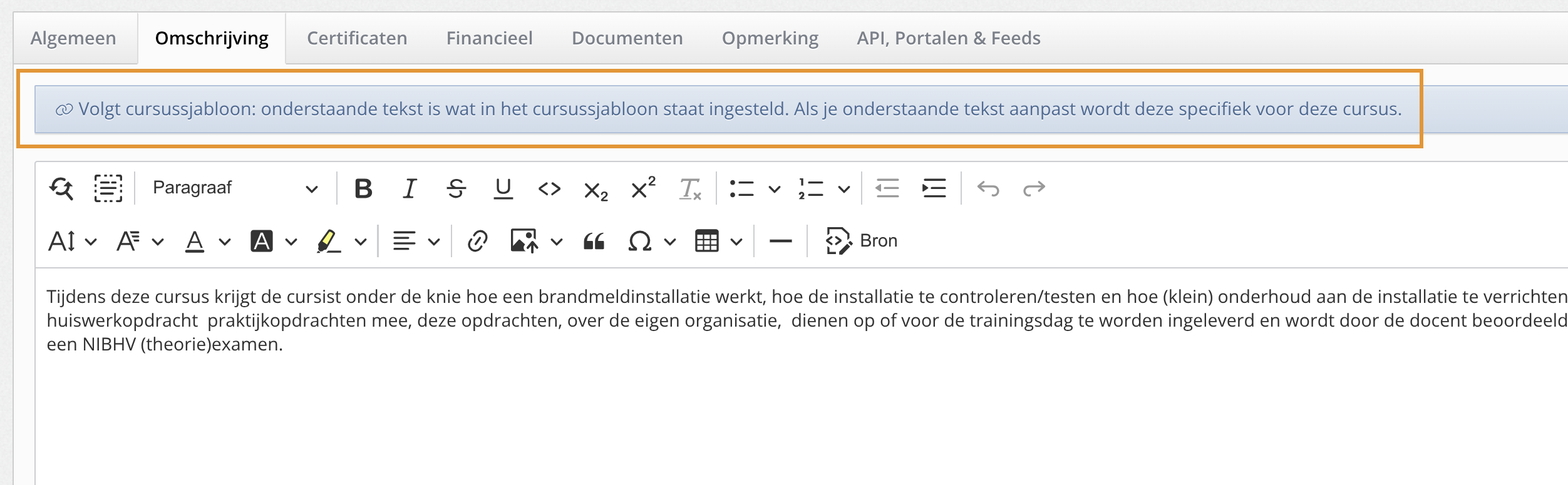This screenshot has width=1568, height=485.
Task: Click the Find and Replace icon
Action: 61,188
